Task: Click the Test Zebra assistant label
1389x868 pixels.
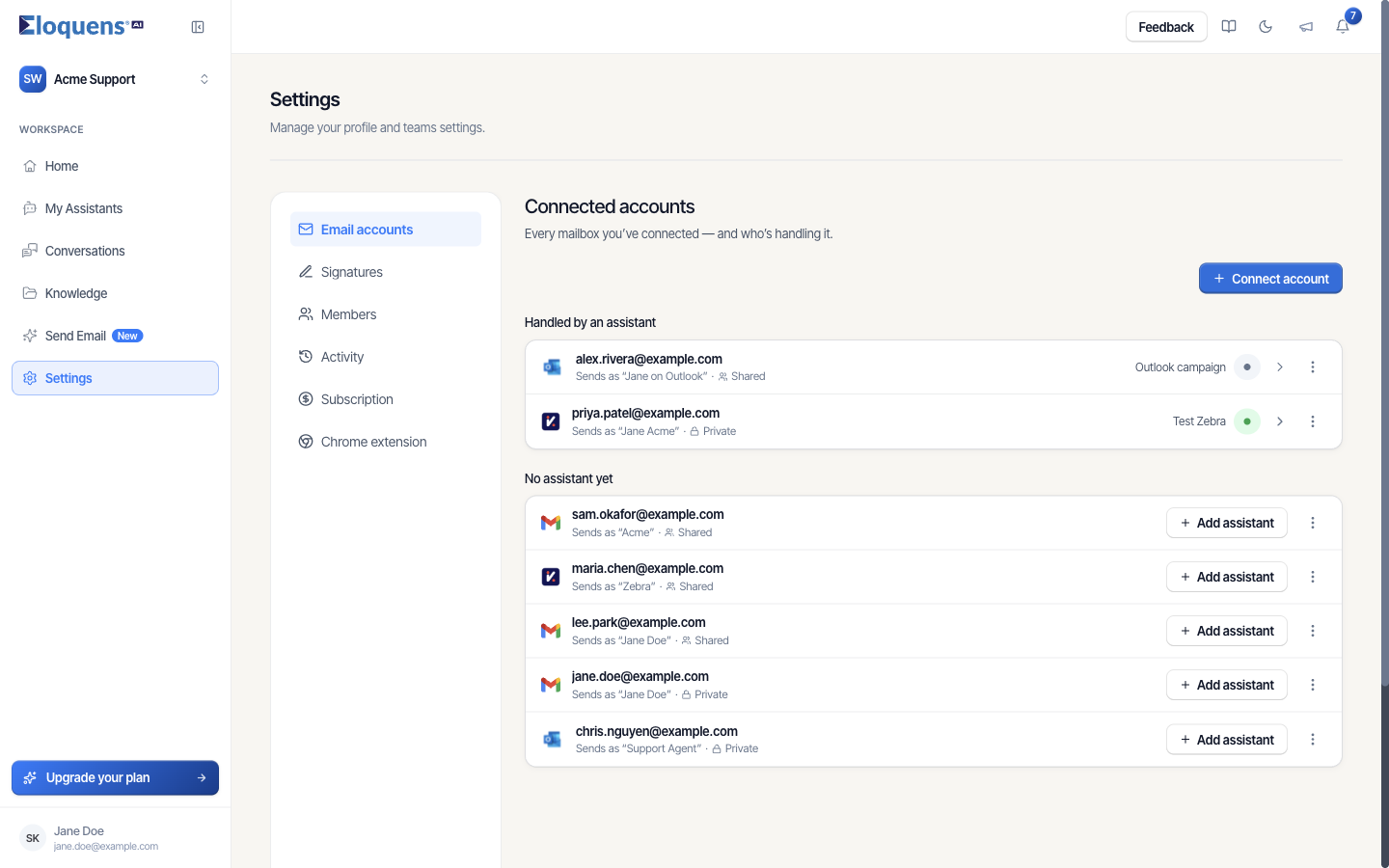Action: (x=1199, y=421)
